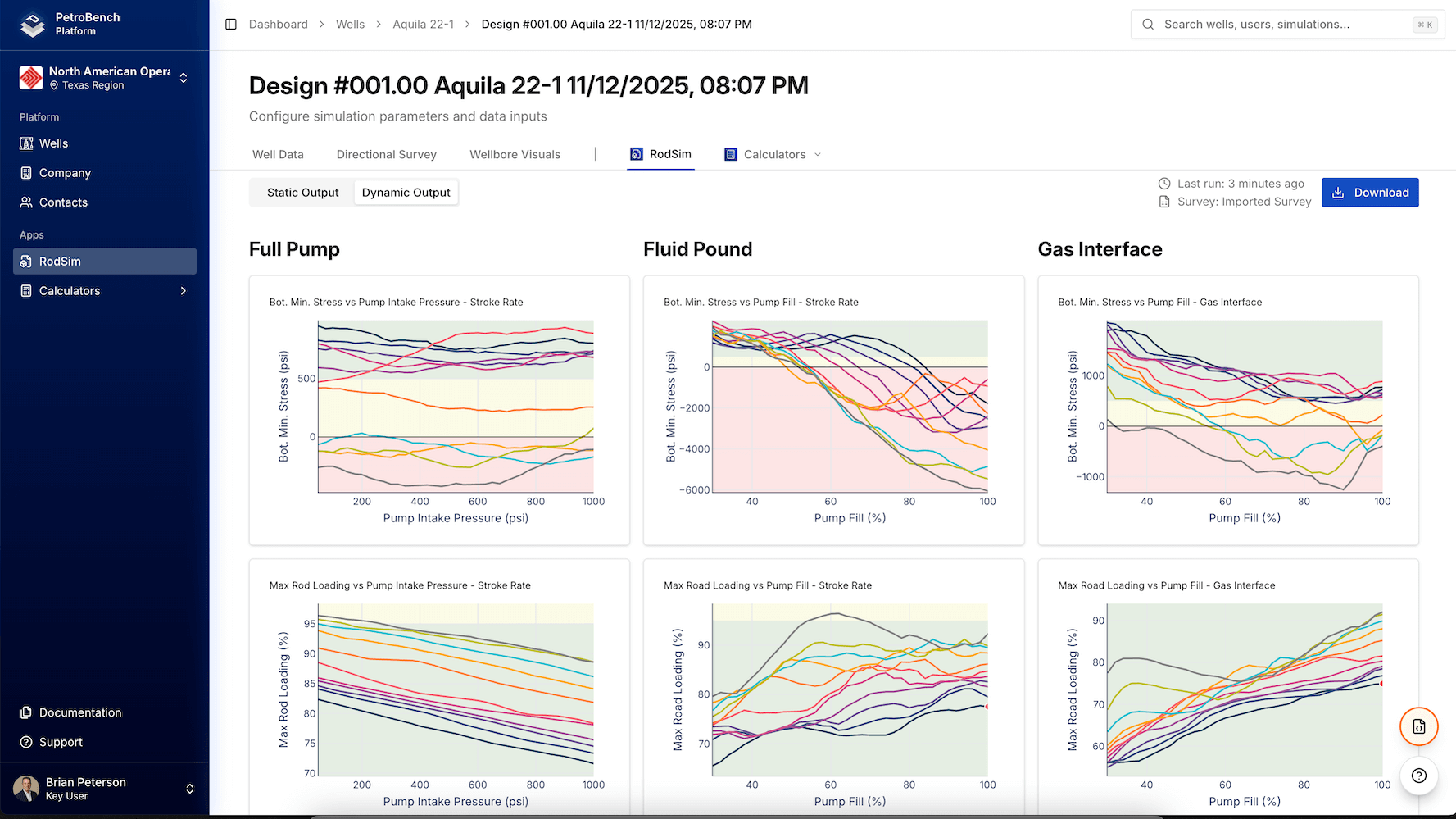Open the help question-mark floating button
This screenshot has width=1456, height=819.
[x=1418, y=776]
